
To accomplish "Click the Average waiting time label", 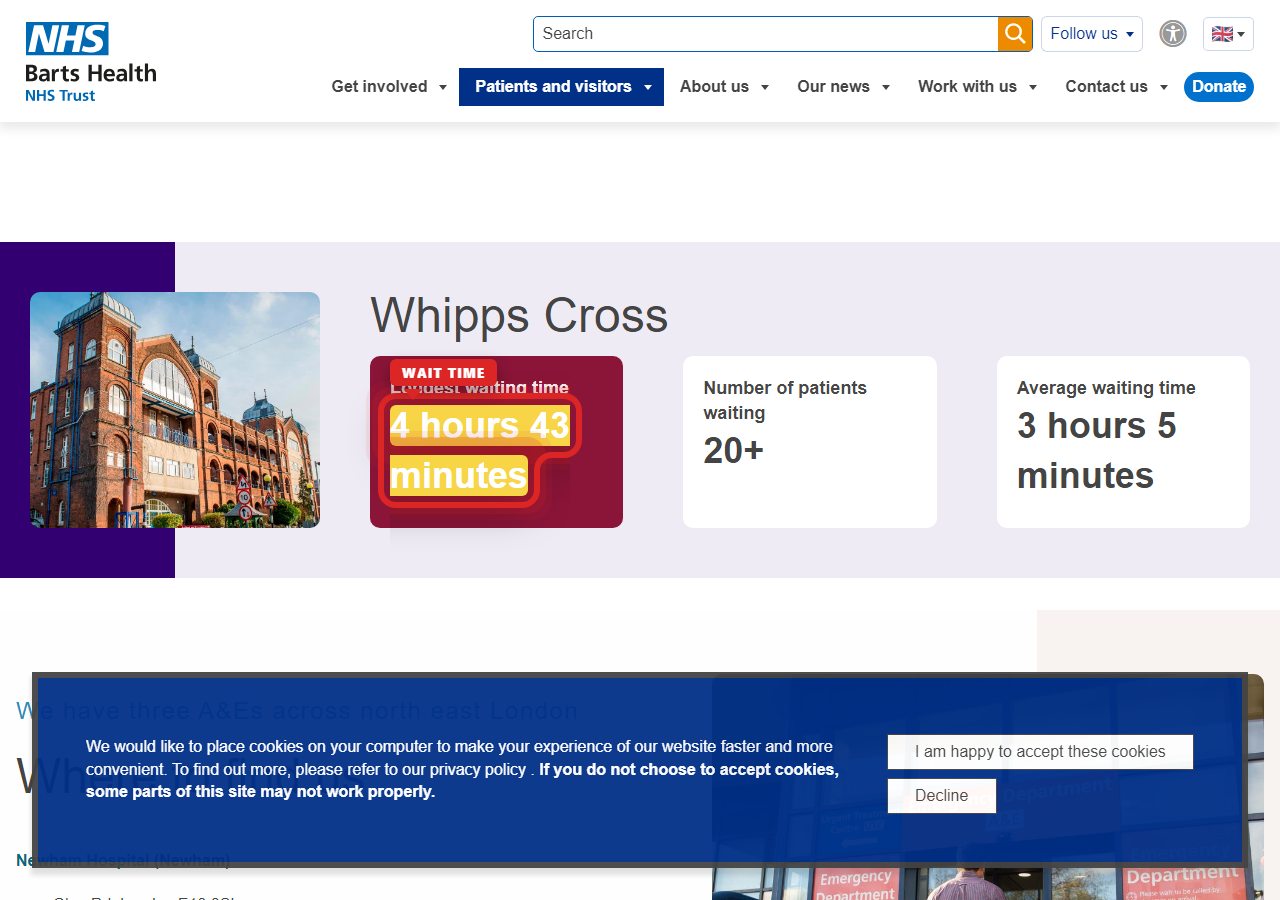I will coord(1106,388).
